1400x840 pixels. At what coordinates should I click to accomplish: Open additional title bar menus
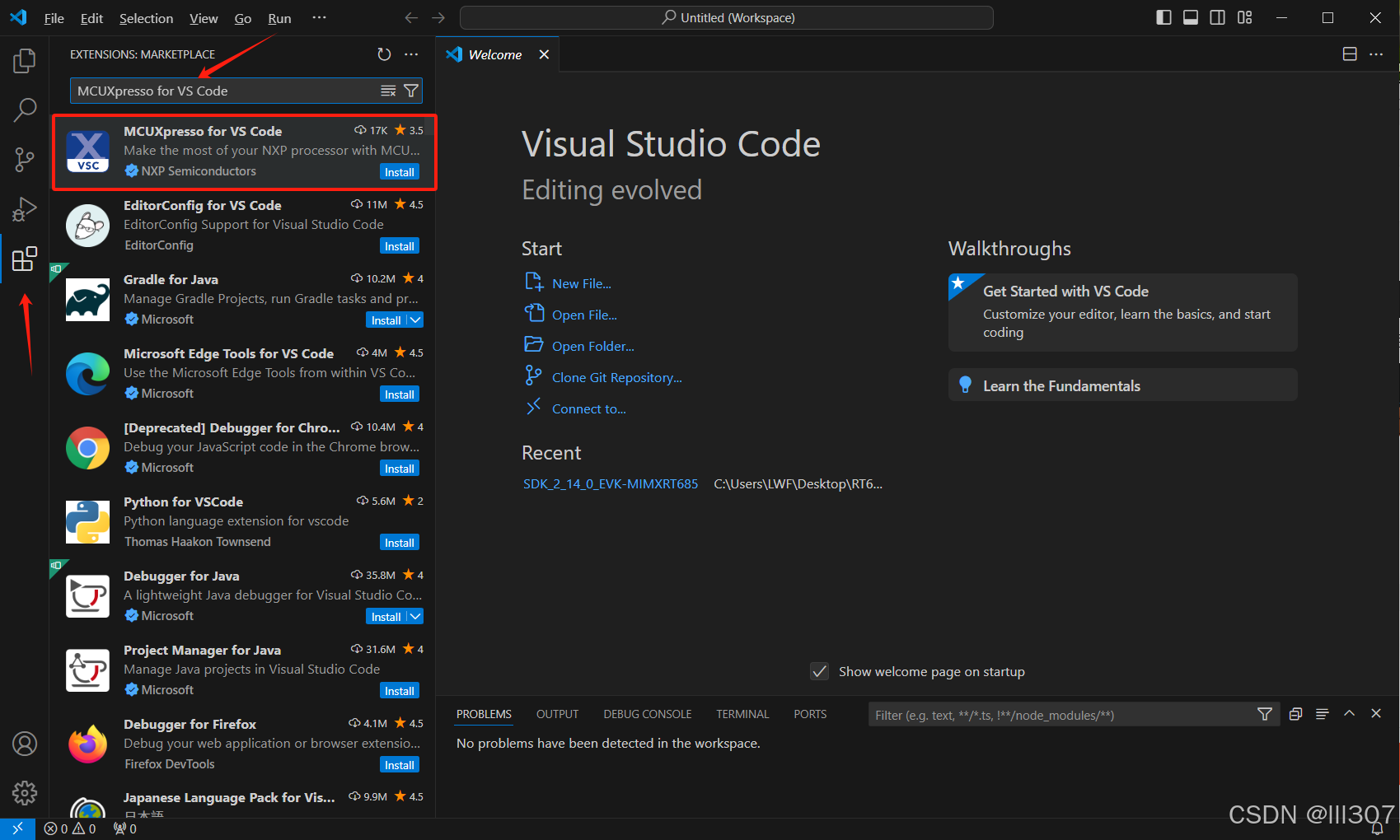click(319, 17)
